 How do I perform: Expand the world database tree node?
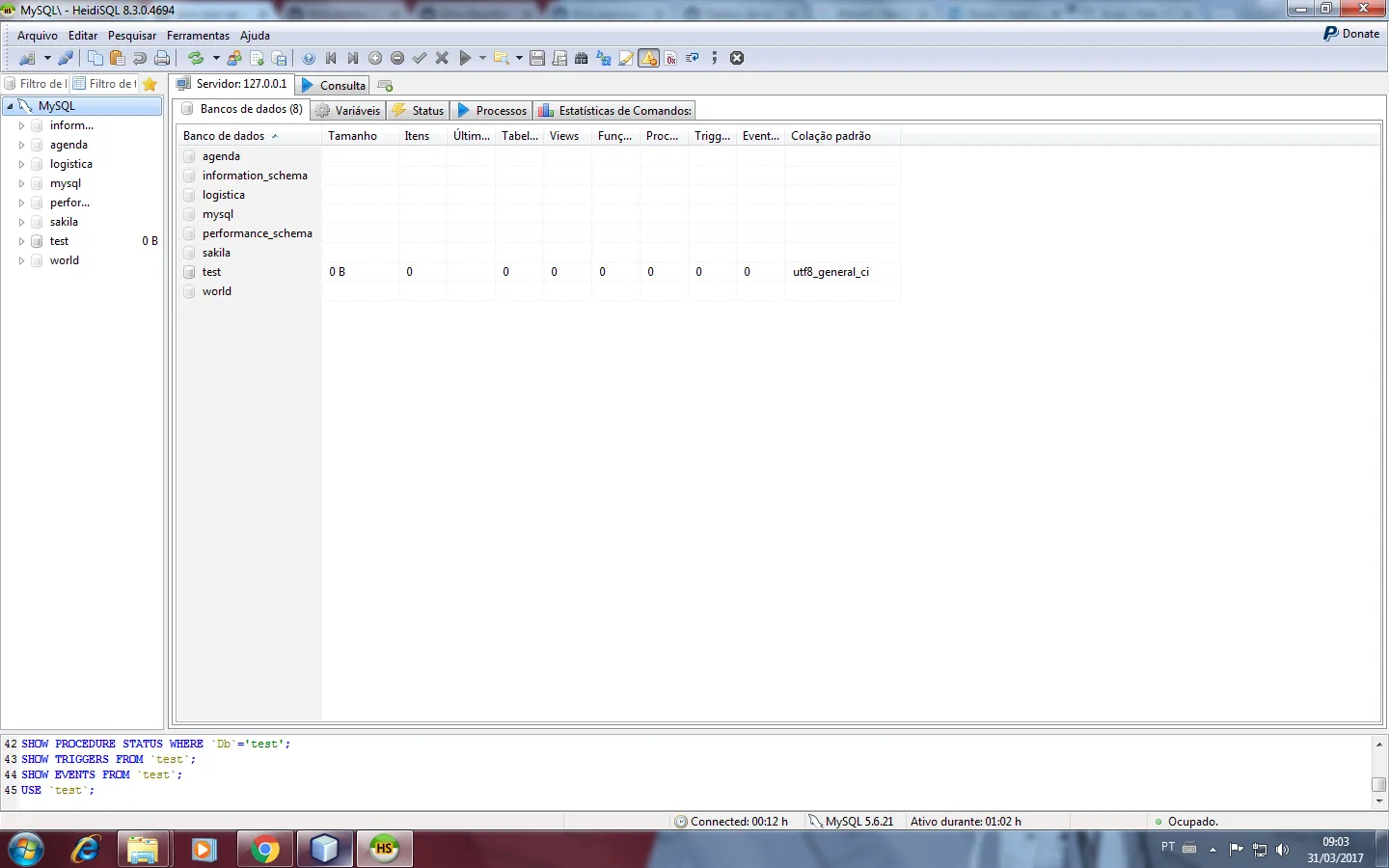[x=21, y=260]
